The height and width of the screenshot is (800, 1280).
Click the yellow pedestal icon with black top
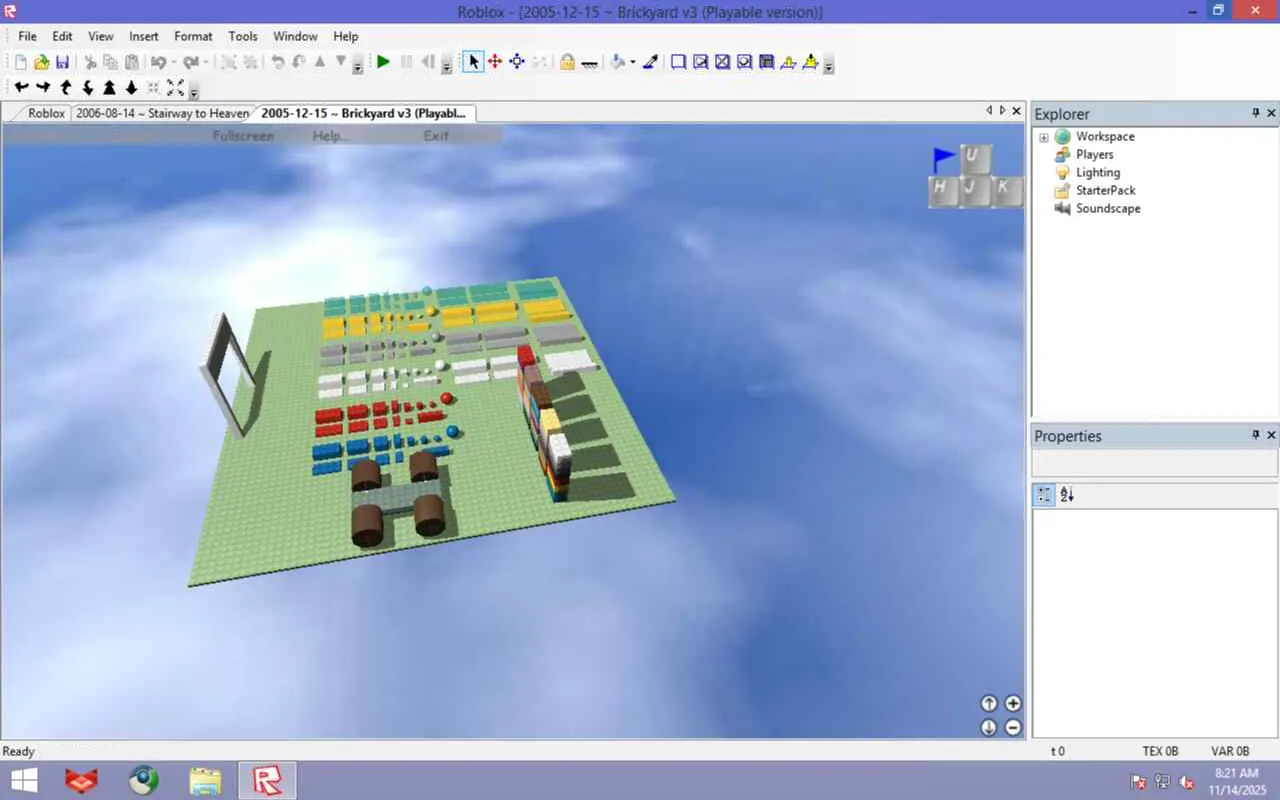(x=810, y=62)
